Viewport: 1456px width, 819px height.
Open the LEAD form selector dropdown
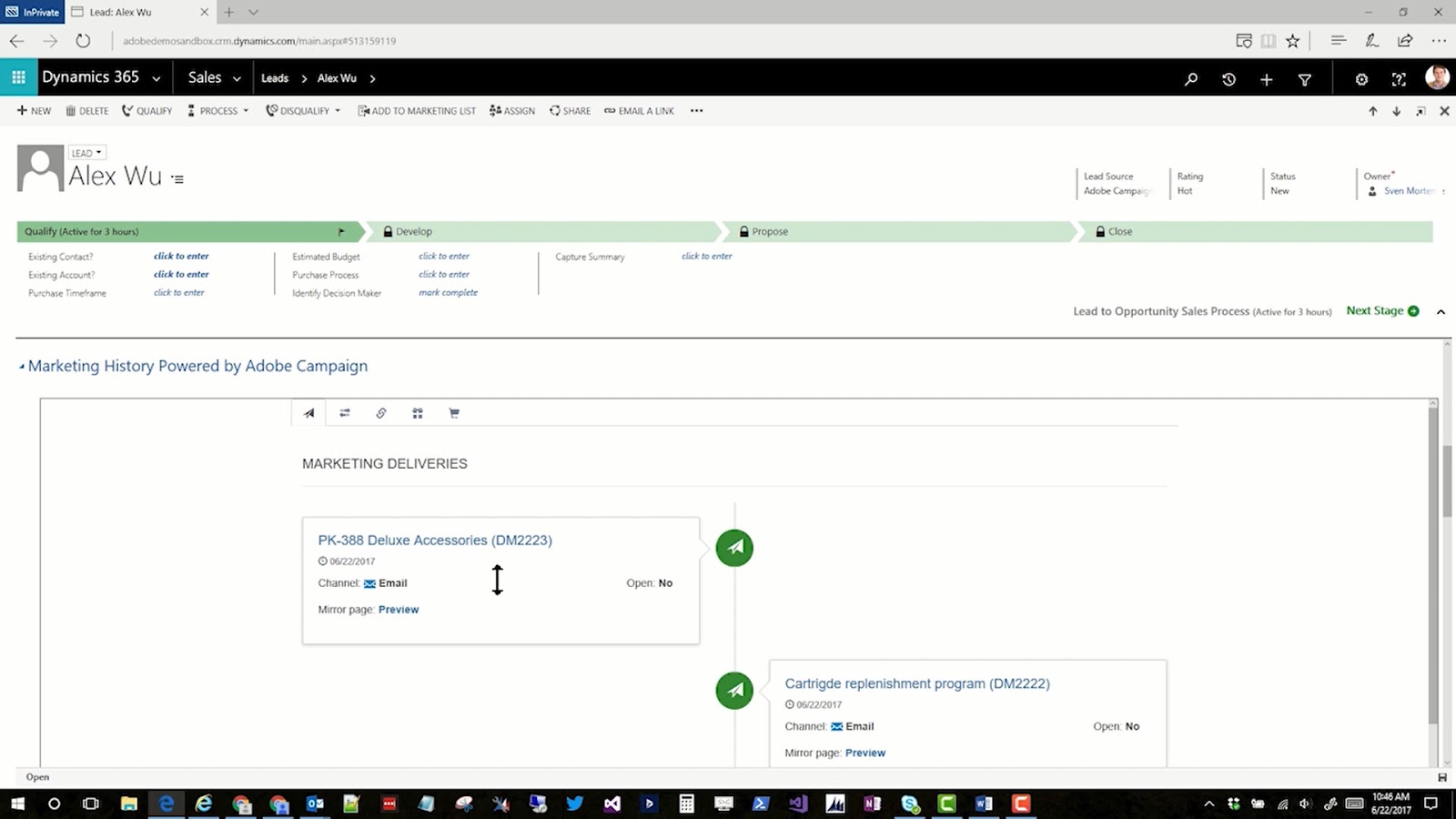coord(86,153)
